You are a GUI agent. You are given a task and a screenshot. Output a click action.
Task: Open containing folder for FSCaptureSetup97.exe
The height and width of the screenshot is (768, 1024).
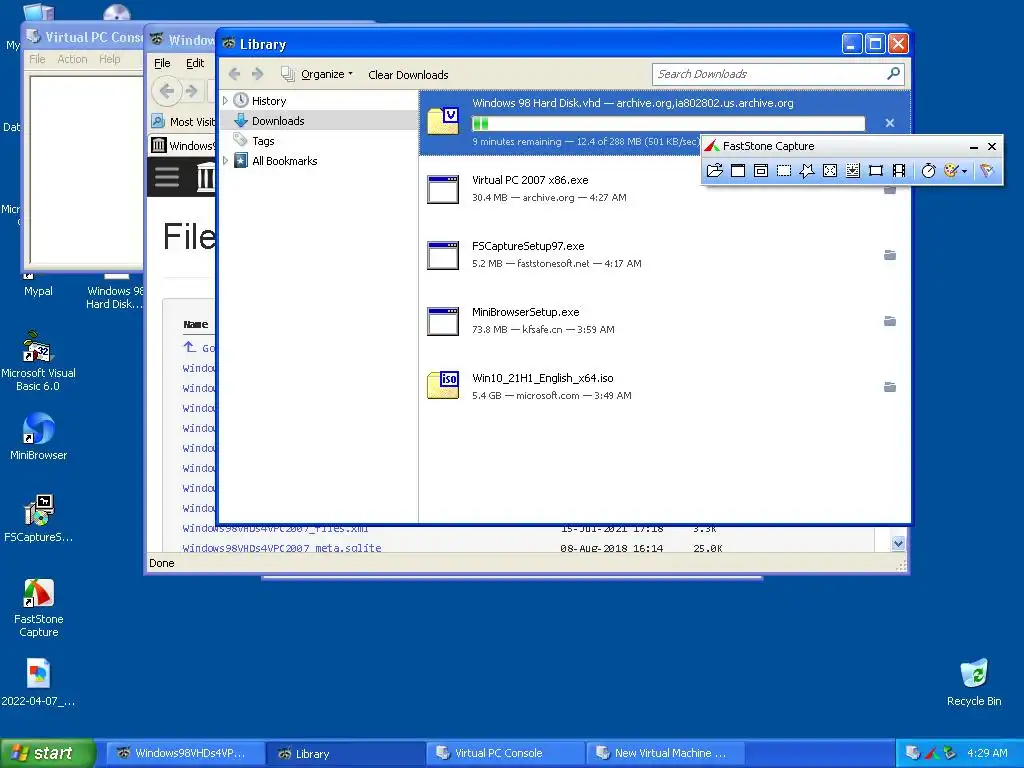tap(889, 255)
